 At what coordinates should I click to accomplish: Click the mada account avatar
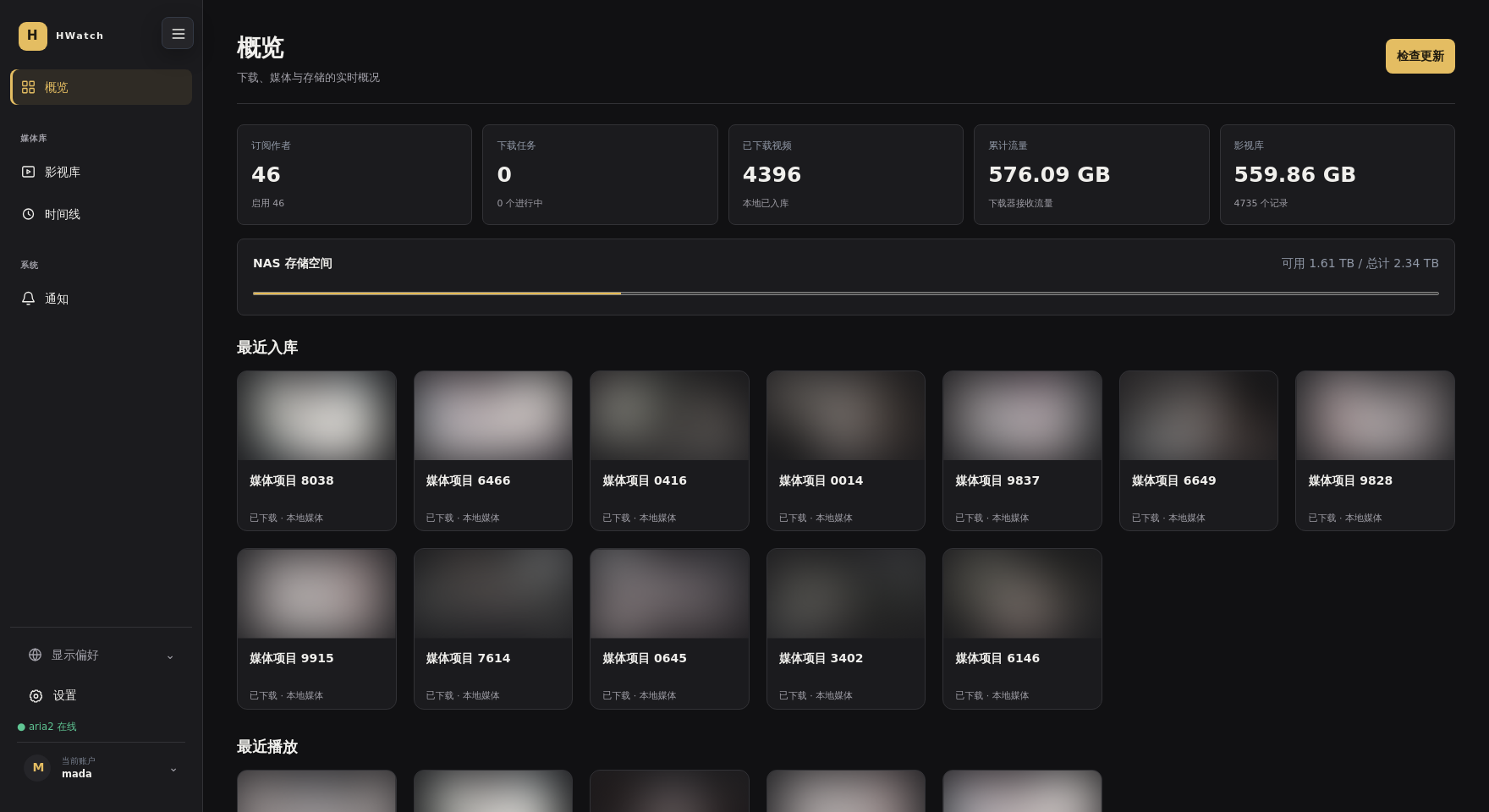(38, 767)
